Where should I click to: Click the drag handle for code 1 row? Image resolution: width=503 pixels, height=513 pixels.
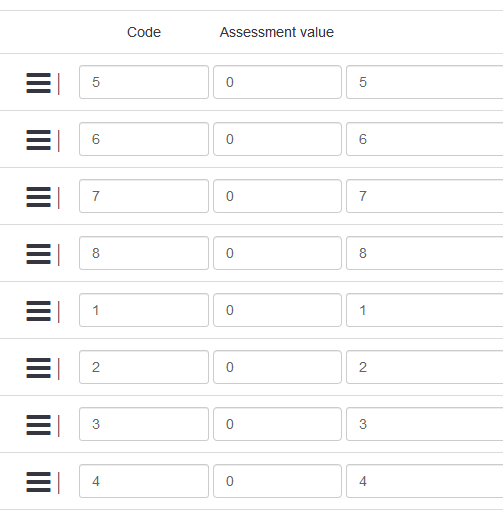[38, 311]
